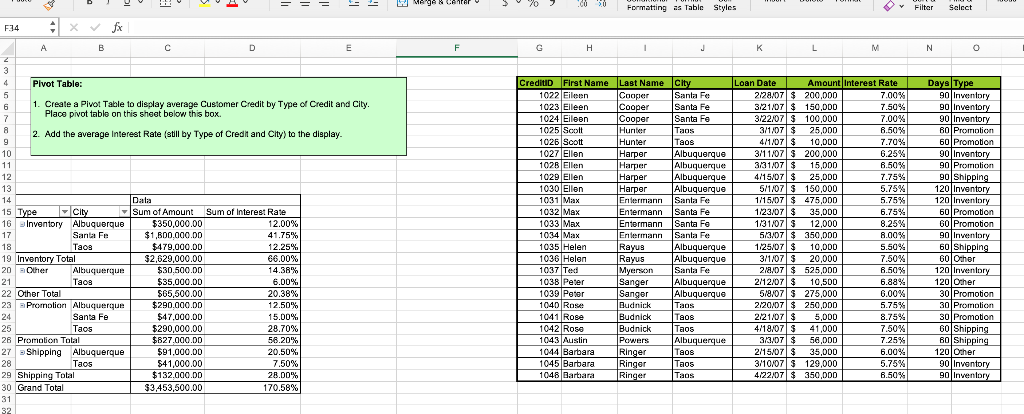1024x414 pixels.
Task: Select column F header
Action: click(456, 48)
